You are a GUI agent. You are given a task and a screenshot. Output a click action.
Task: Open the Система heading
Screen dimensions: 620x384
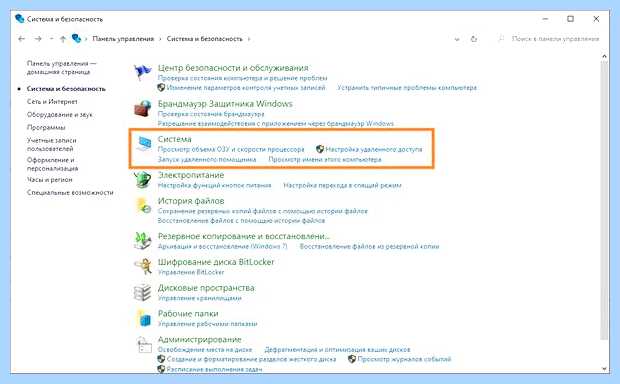(174, 139)
